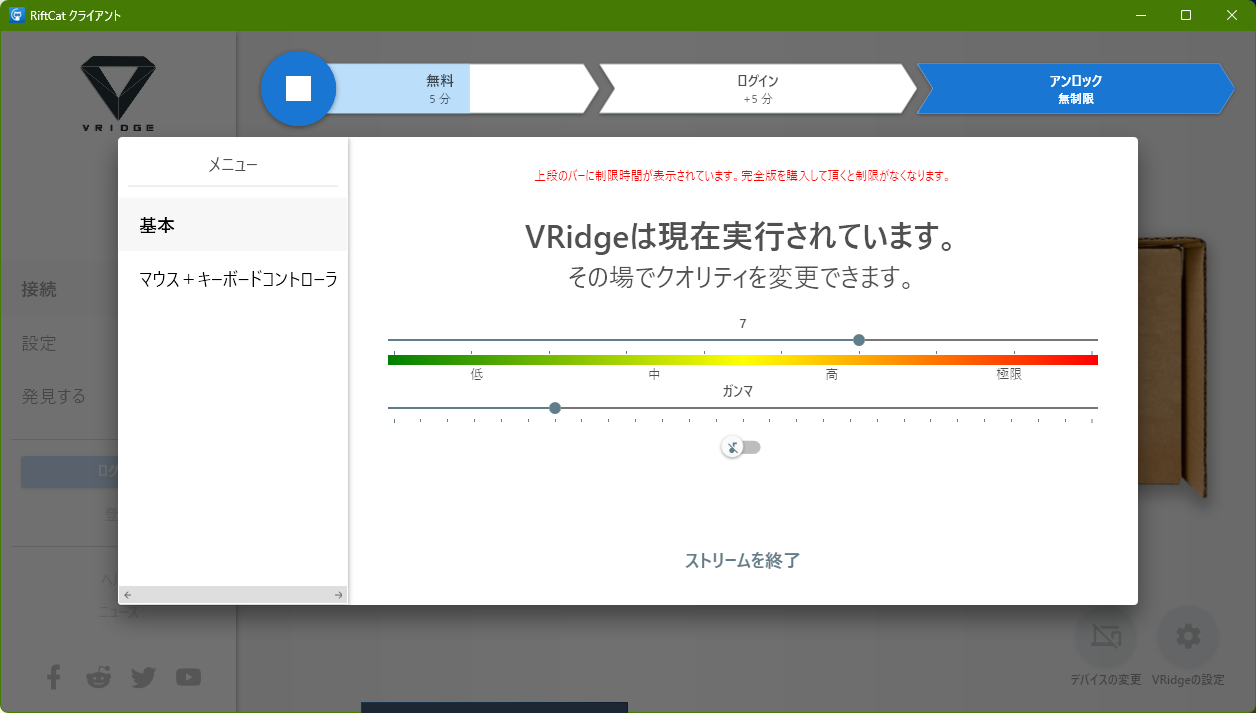Minimize the RiftCat window
The image size is (1256, 713).
pos(1140,15)
